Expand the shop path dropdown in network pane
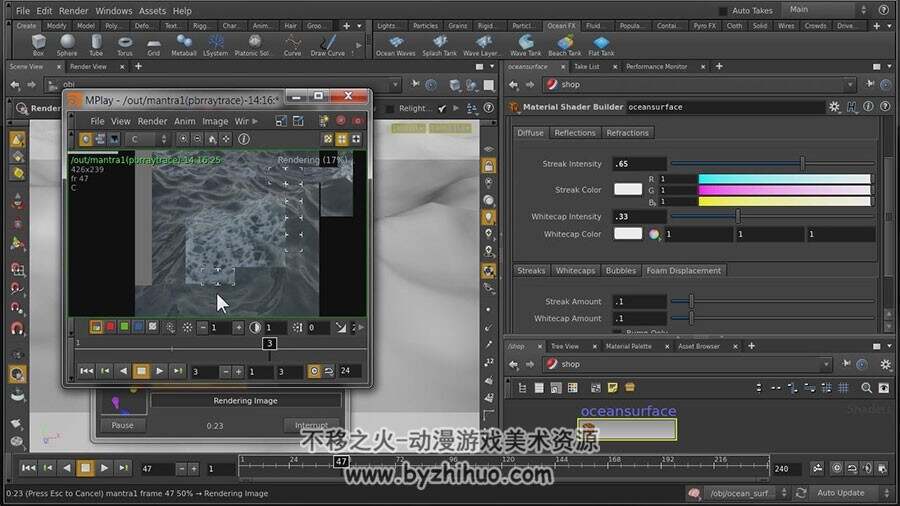Viewport: 900px width, 506px height. 826,364
